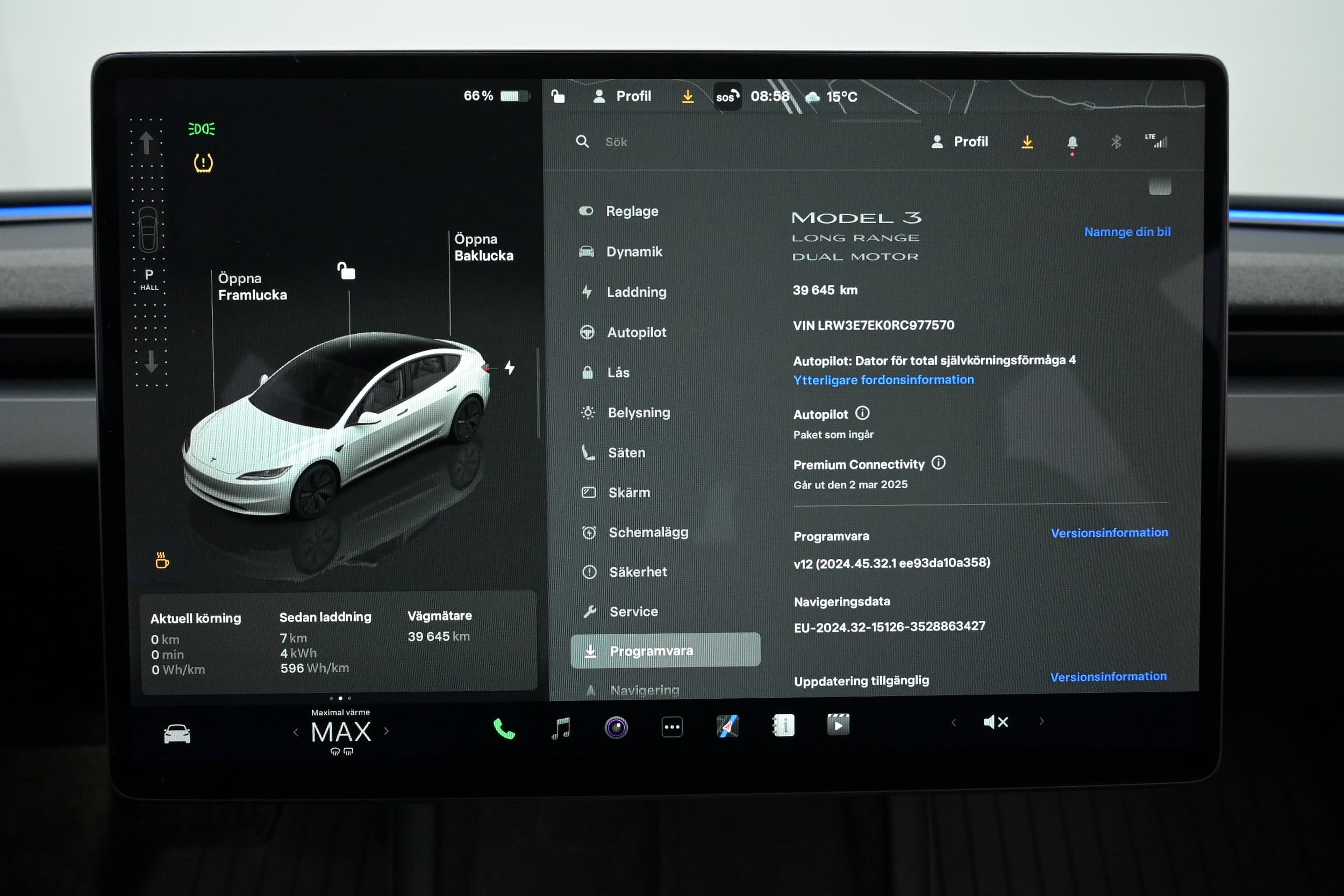Viewport: 1344px width, 896px height.
Task: Open the owner's manual info icon
Action: 783,726
